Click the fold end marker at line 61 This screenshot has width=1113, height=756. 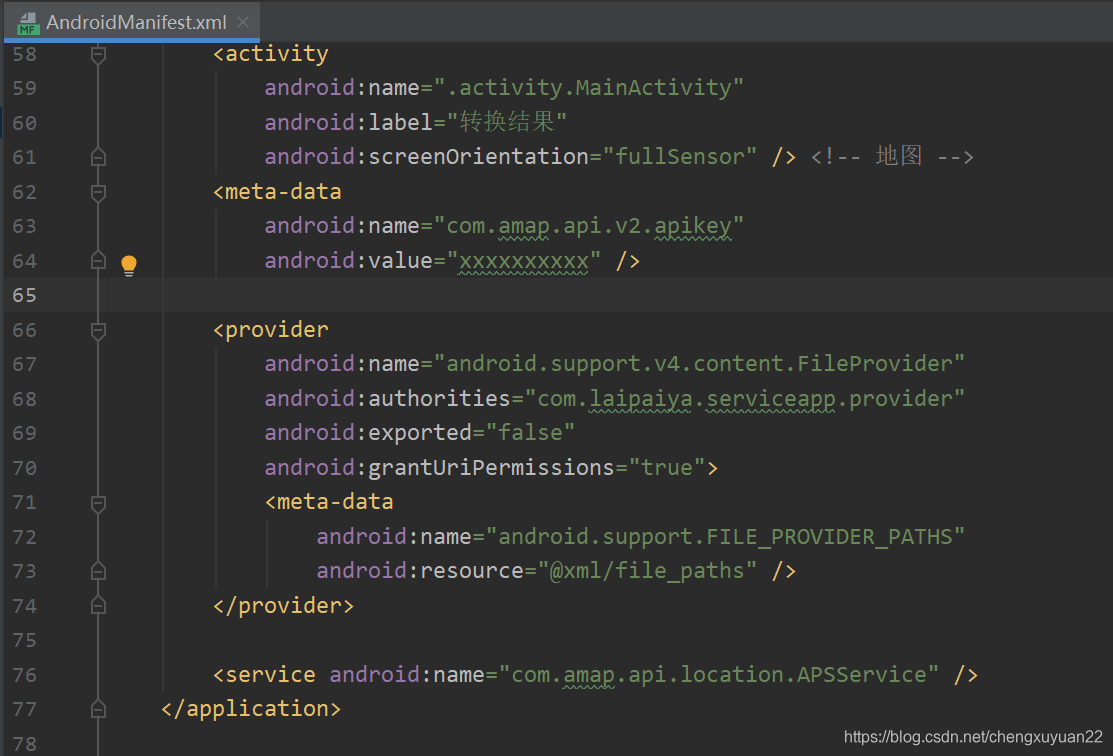99,157
